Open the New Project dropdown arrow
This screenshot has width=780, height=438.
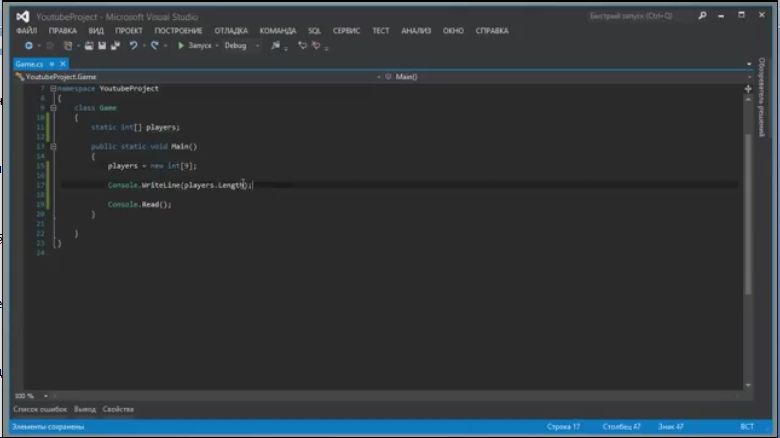tap(78, 46)
